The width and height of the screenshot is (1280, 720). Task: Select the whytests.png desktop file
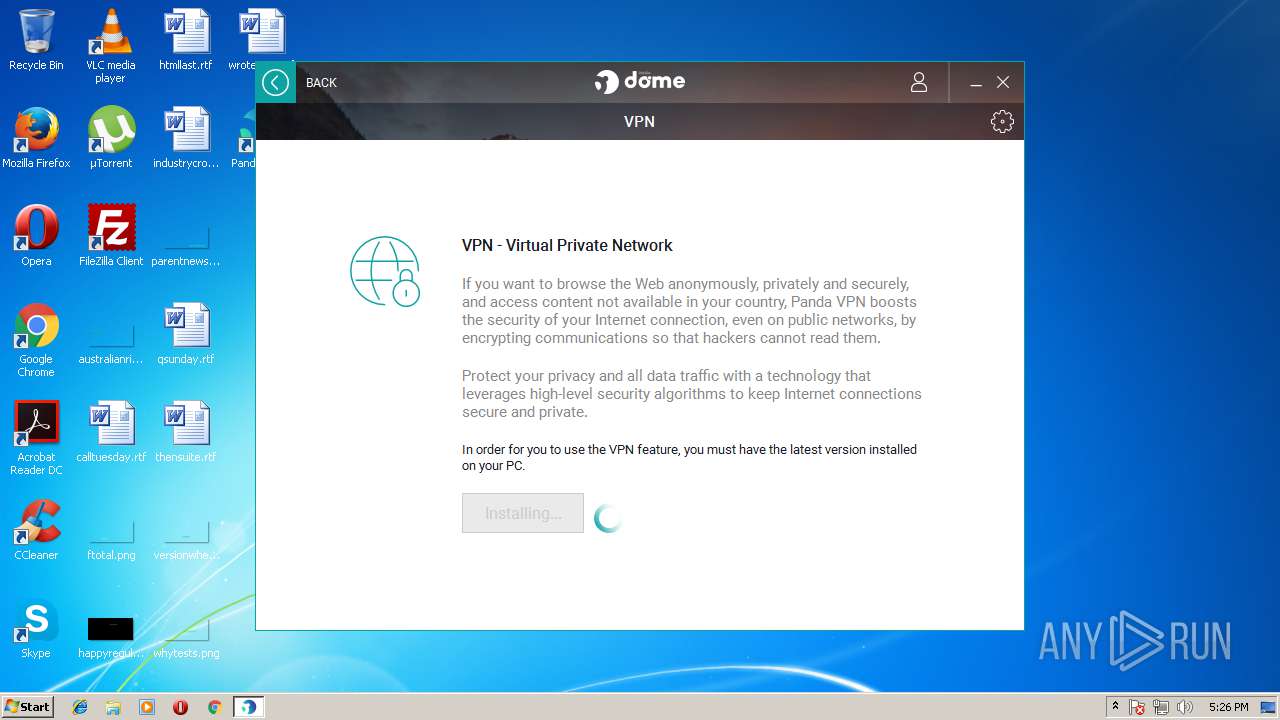[186, 637]
